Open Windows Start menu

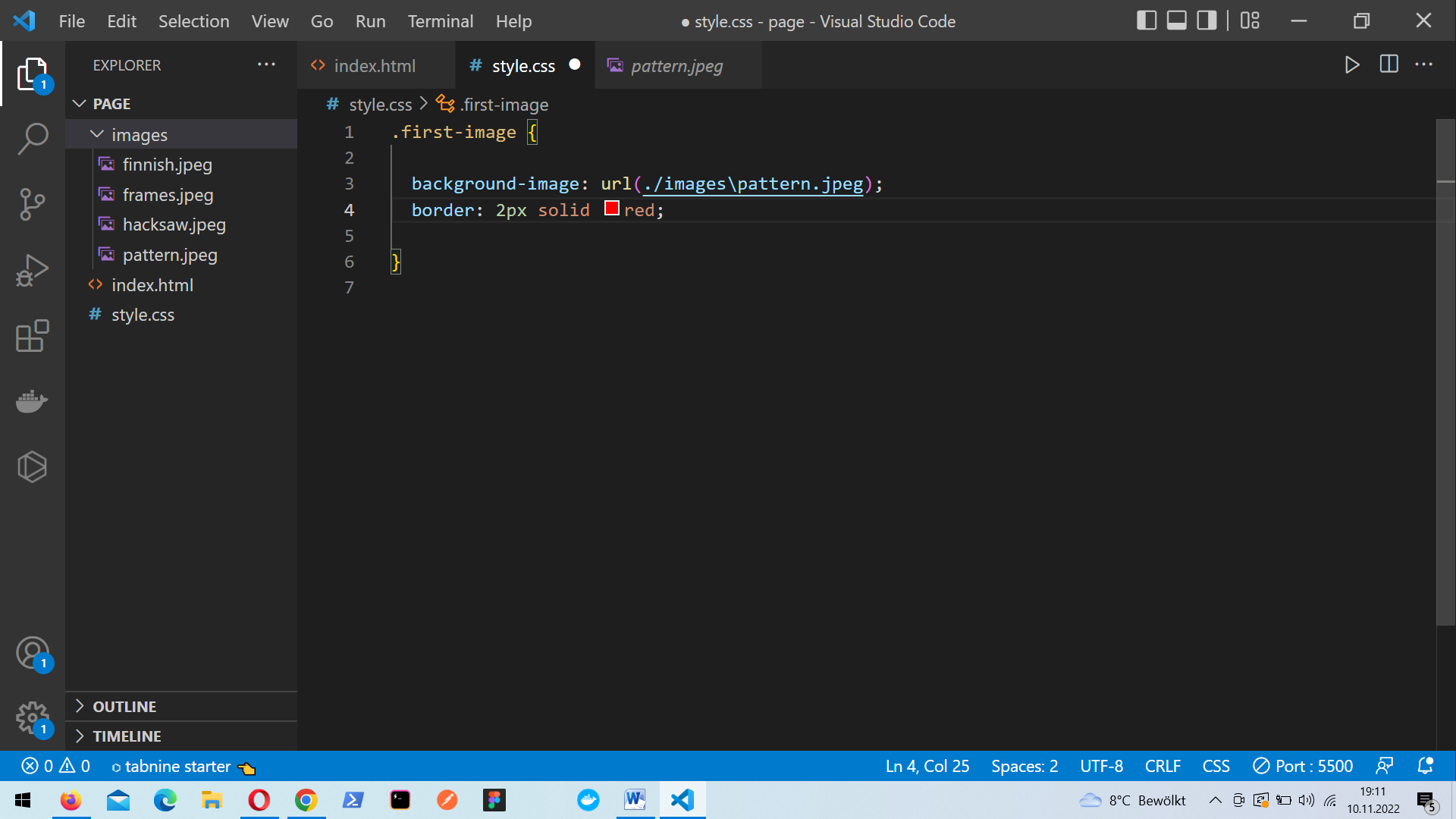[23, 800]
